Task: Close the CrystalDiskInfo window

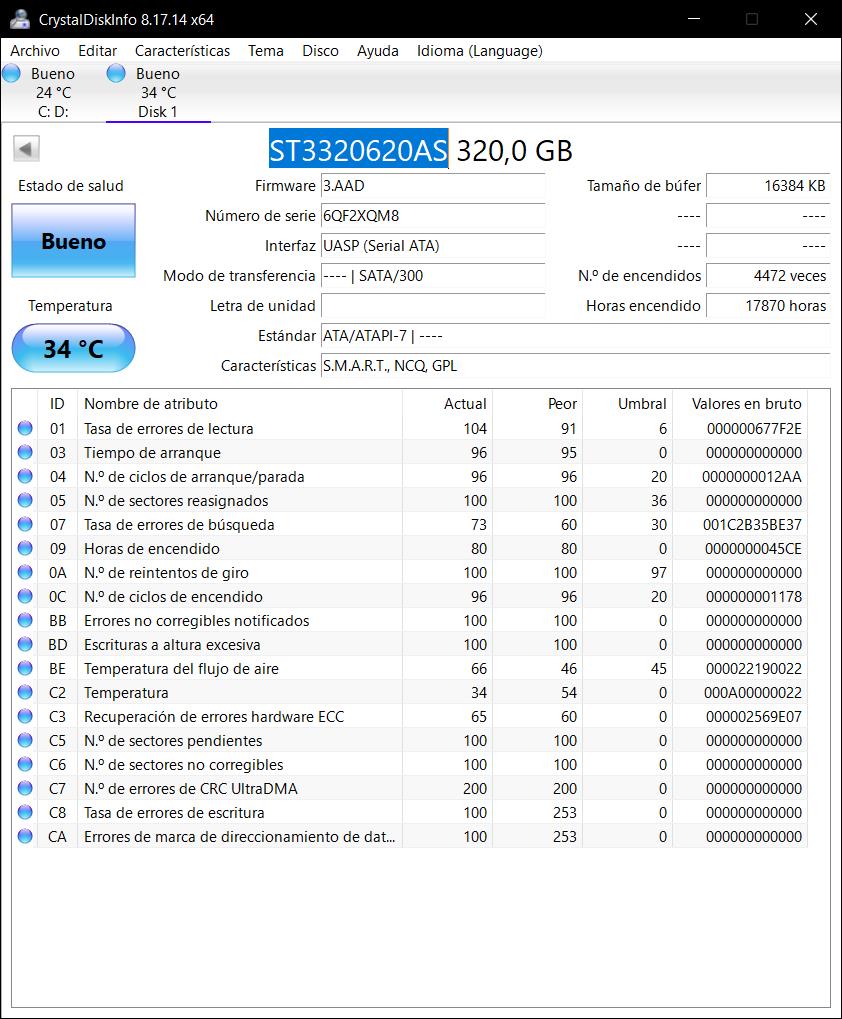Action: (811, 19)
